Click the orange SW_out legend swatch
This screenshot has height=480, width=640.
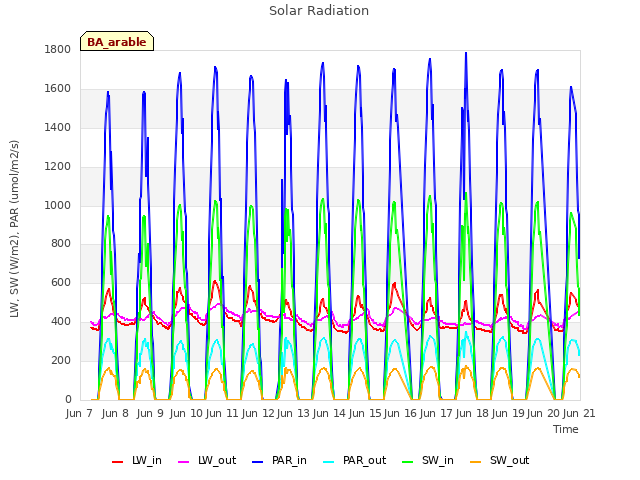coord(476,462)
